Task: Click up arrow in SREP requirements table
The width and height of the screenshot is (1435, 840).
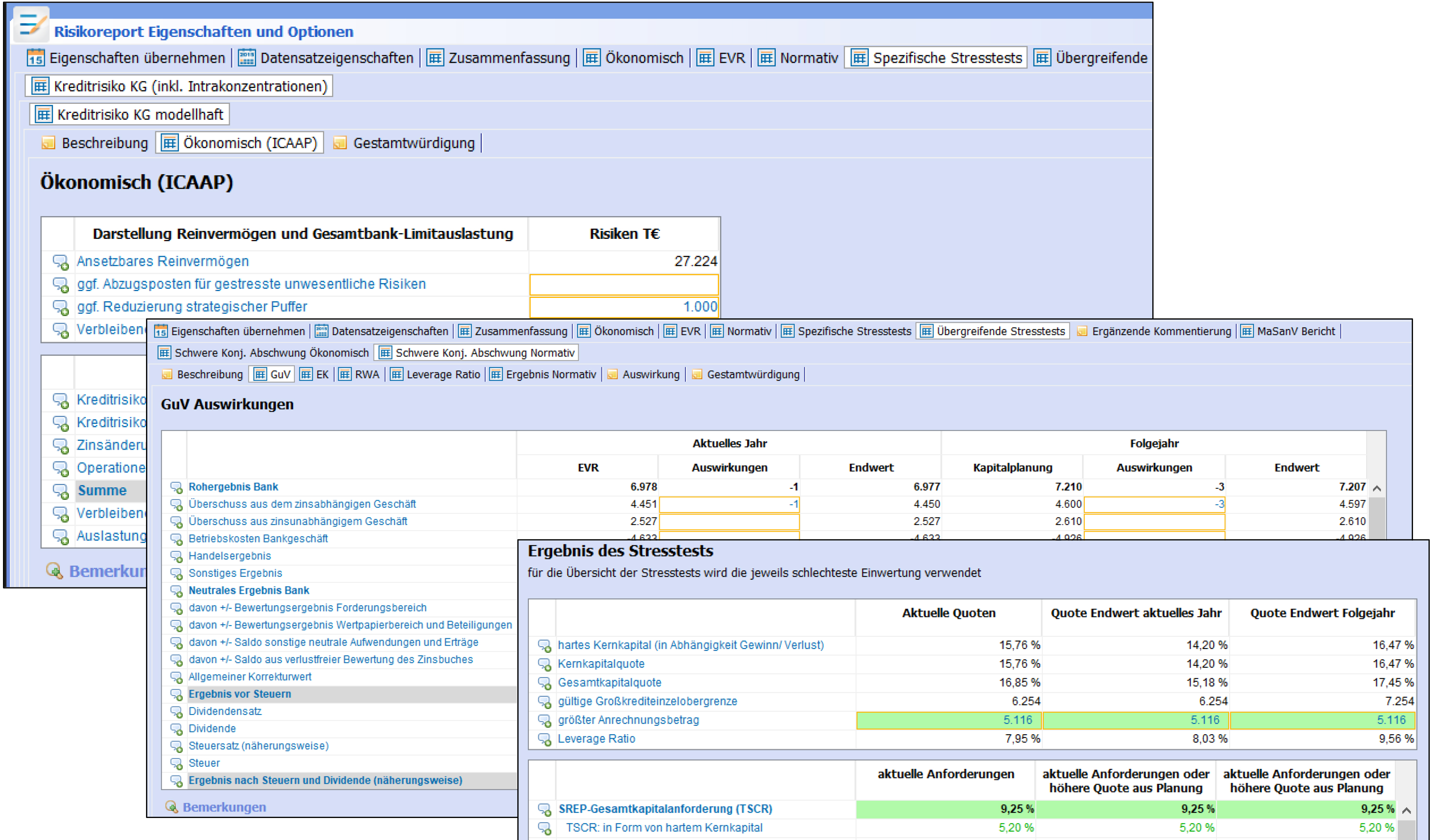Action: point(1406,810)
